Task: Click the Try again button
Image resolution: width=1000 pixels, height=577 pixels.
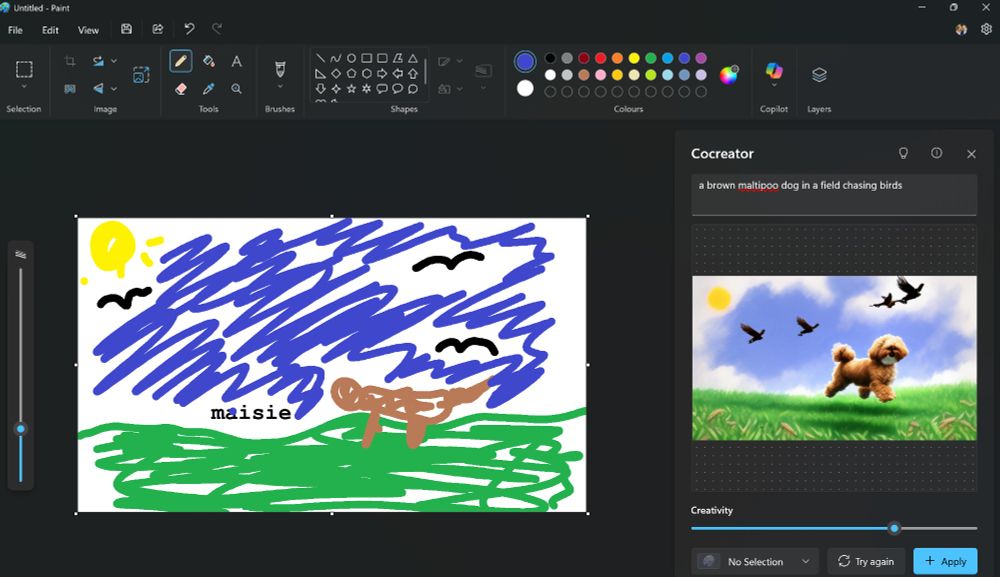Action: pos(866,561)
